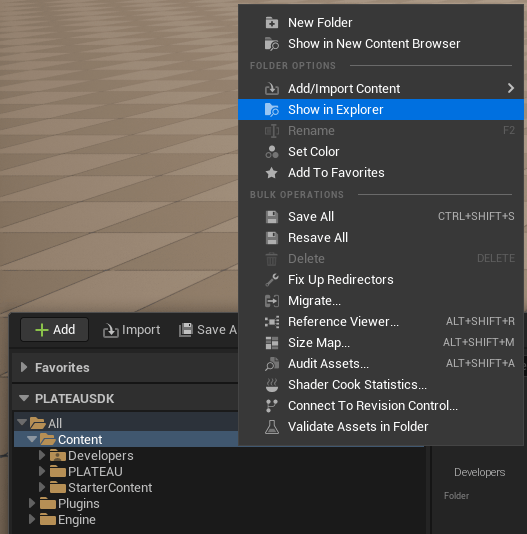Image resolution: width=527 pixels, height=534 pixels.
Task: Click the Shader Cook Statistics... label
Action: click(357, 385)
